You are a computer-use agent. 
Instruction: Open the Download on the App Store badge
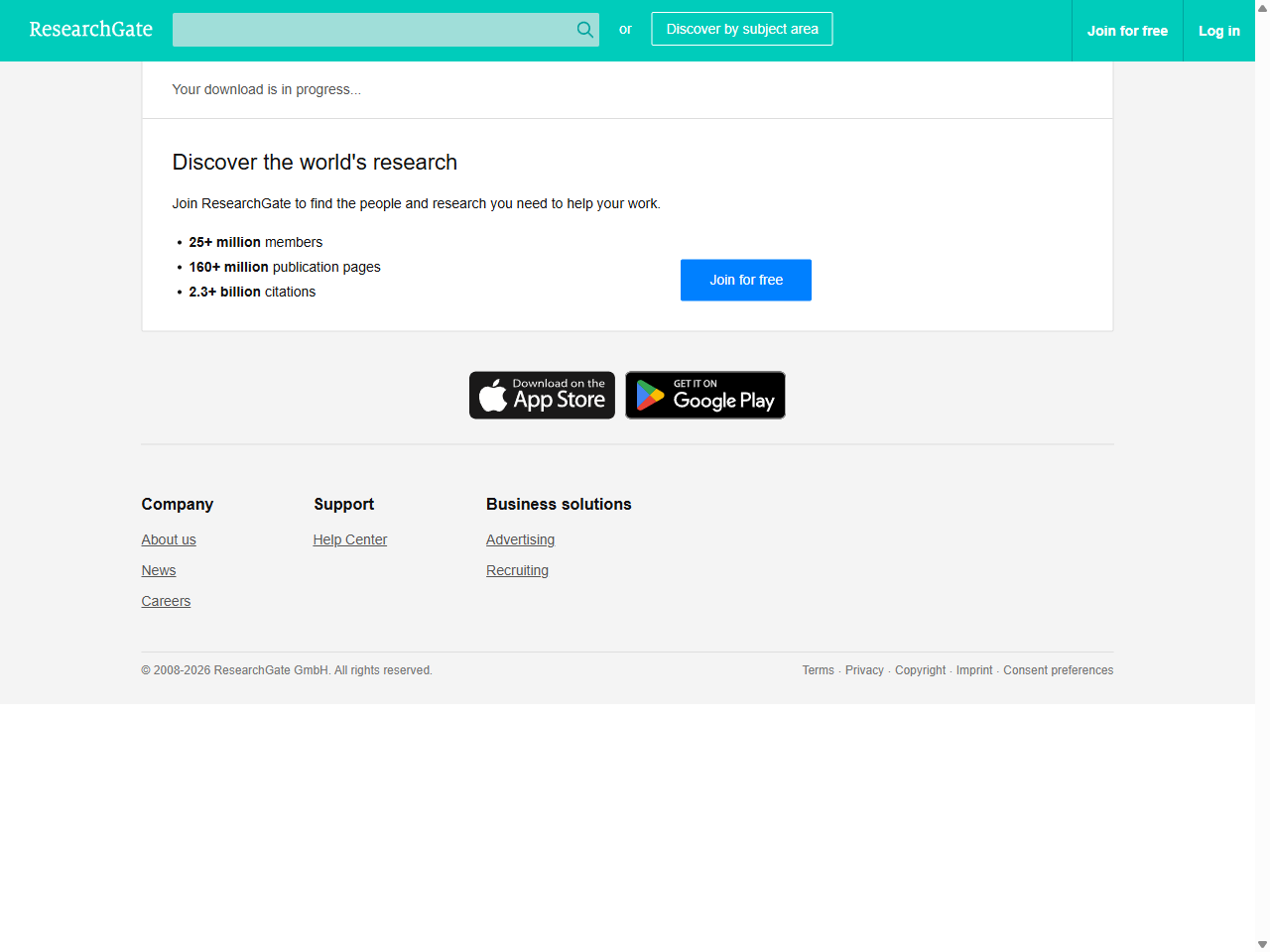[542, 396]
